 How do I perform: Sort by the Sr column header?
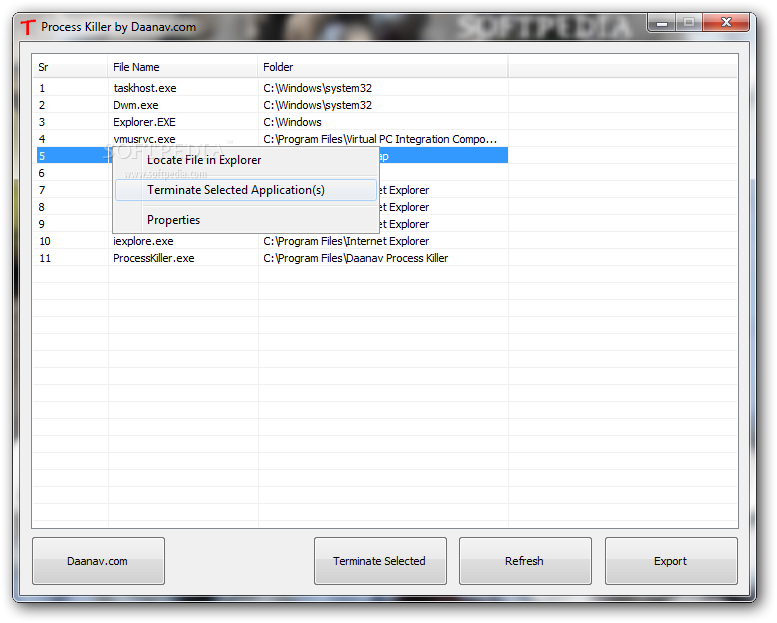click(x=70, y=67)
